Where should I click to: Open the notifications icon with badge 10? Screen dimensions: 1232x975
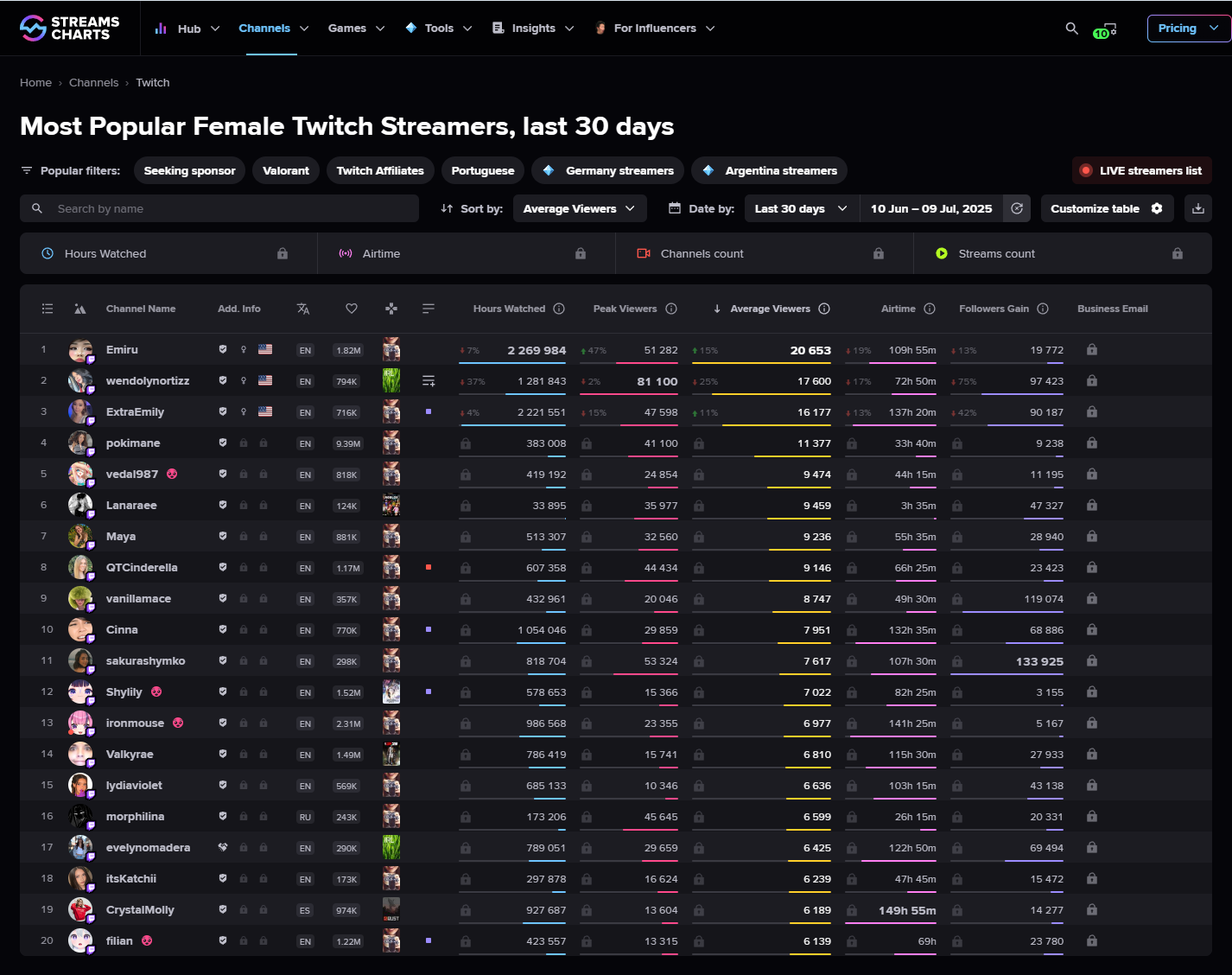1105,30
